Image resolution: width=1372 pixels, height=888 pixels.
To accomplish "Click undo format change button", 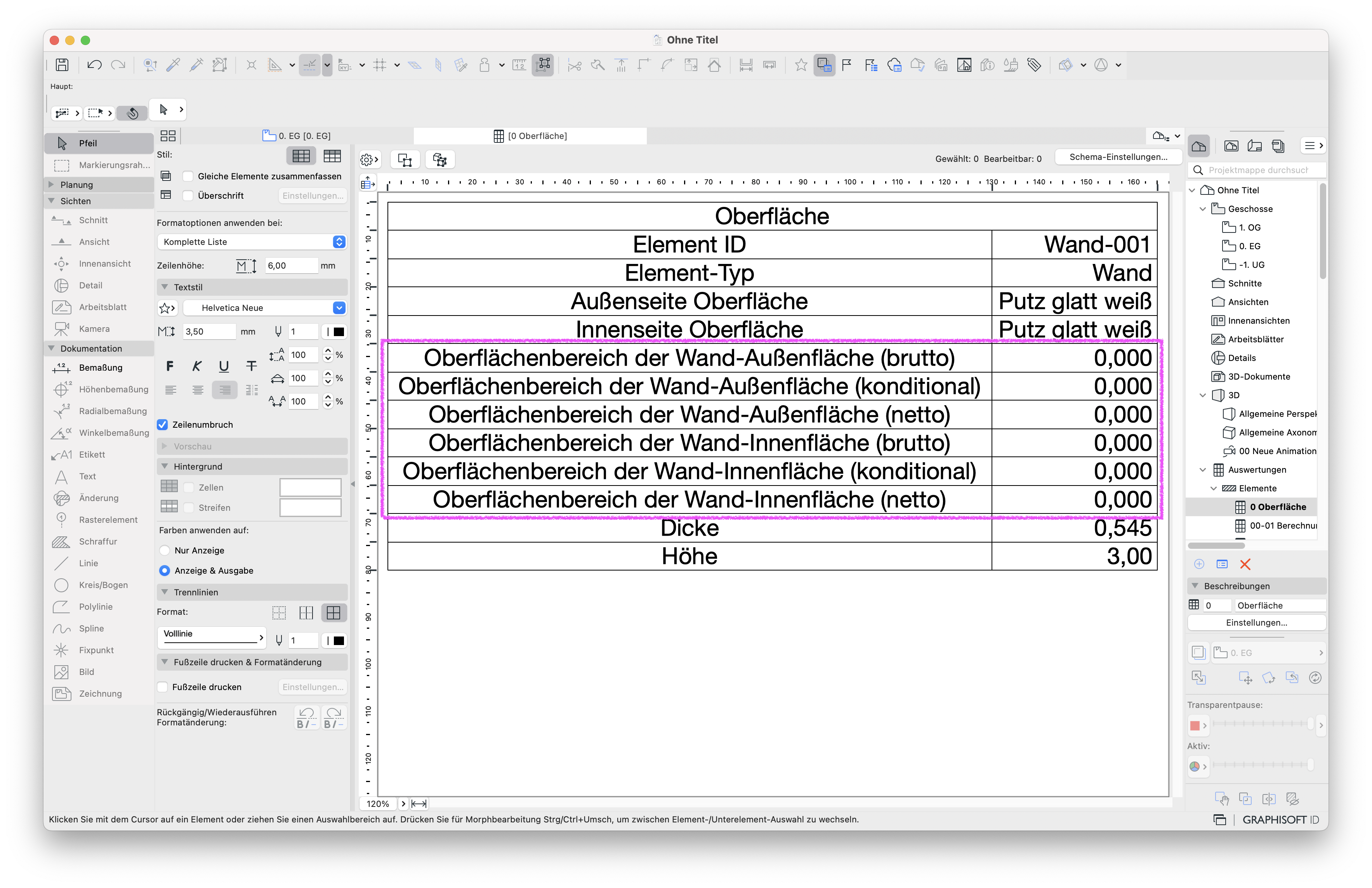I will (x=306, y=718).
